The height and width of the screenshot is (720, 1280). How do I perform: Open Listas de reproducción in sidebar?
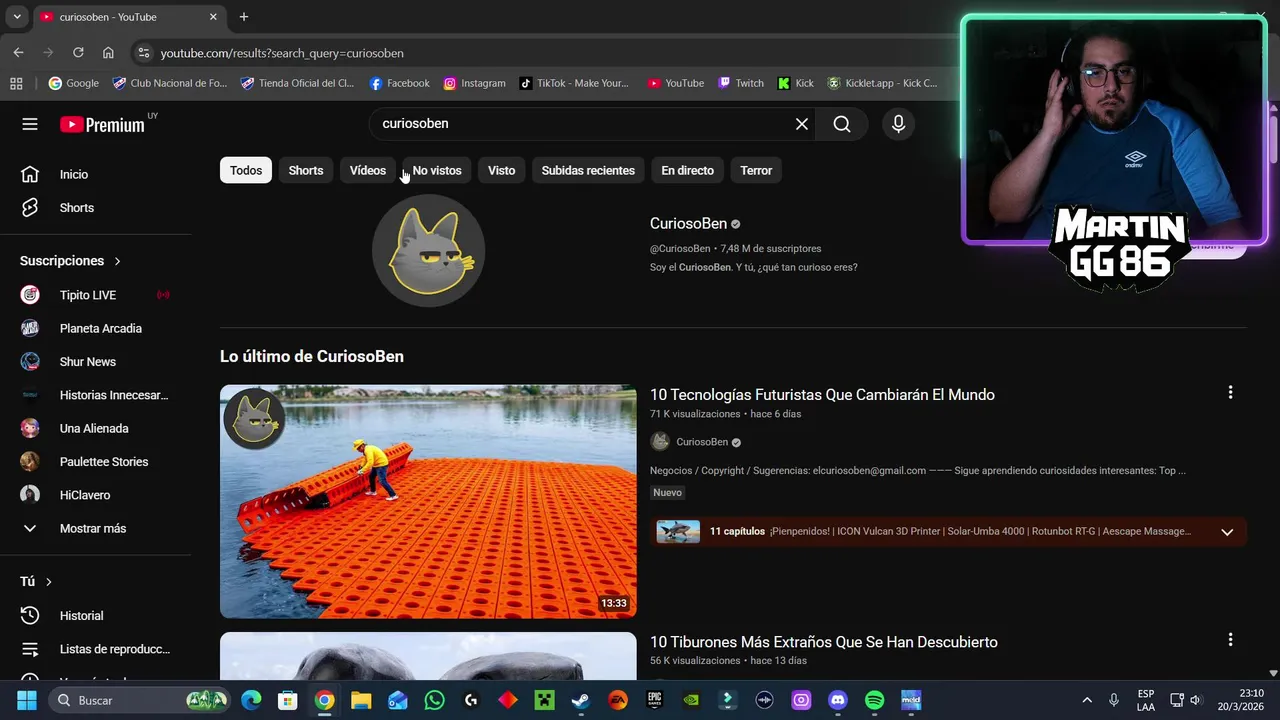click(96, 649)
